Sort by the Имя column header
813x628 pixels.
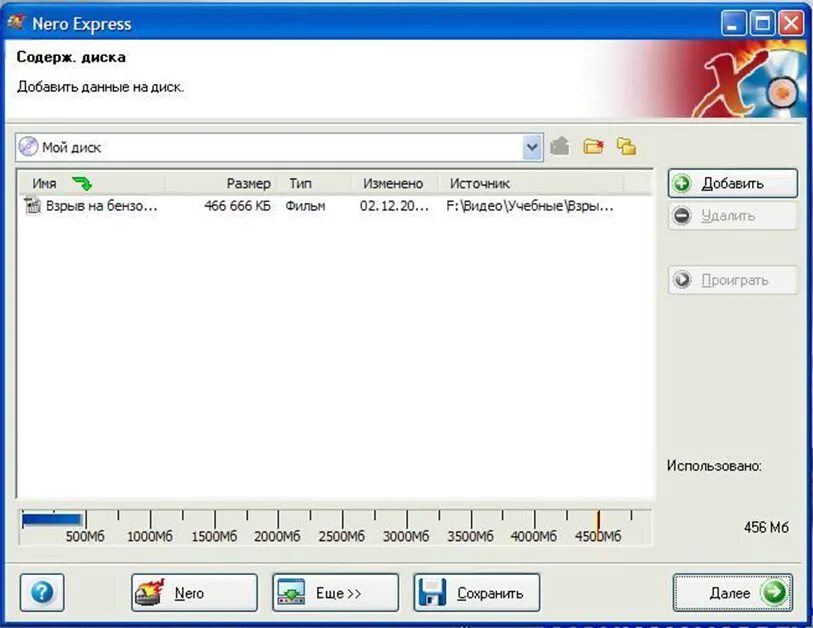(92, 184)
